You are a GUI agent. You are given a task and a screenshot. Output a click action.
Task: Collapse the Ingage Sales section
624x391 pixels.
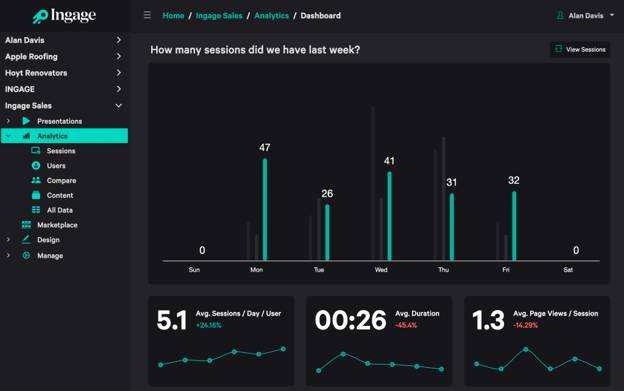coord(64,105)
